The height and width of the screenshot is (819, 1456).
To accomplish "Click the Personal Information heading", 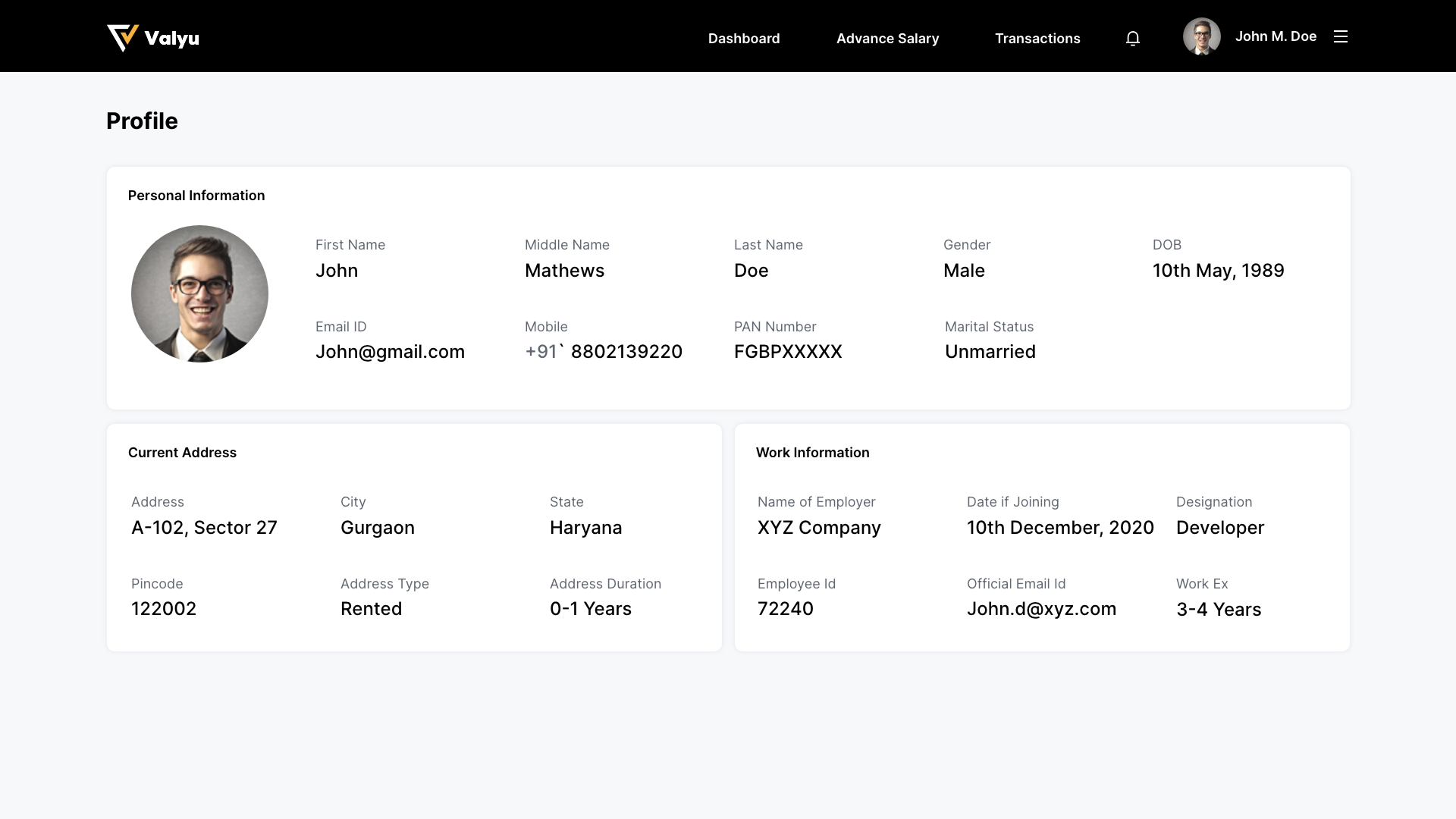I will [196, 196].
